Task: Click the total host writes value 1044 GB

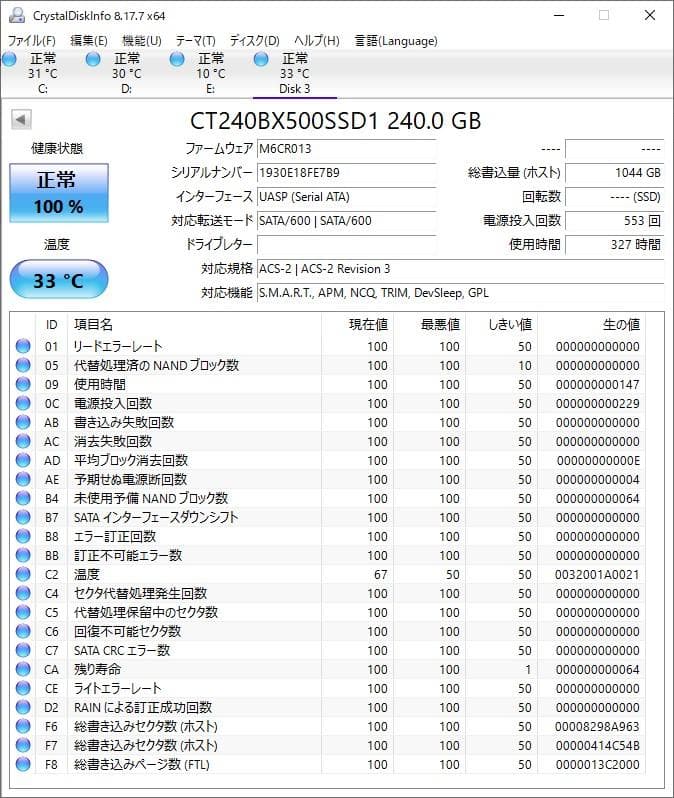Action: [614, 173]
